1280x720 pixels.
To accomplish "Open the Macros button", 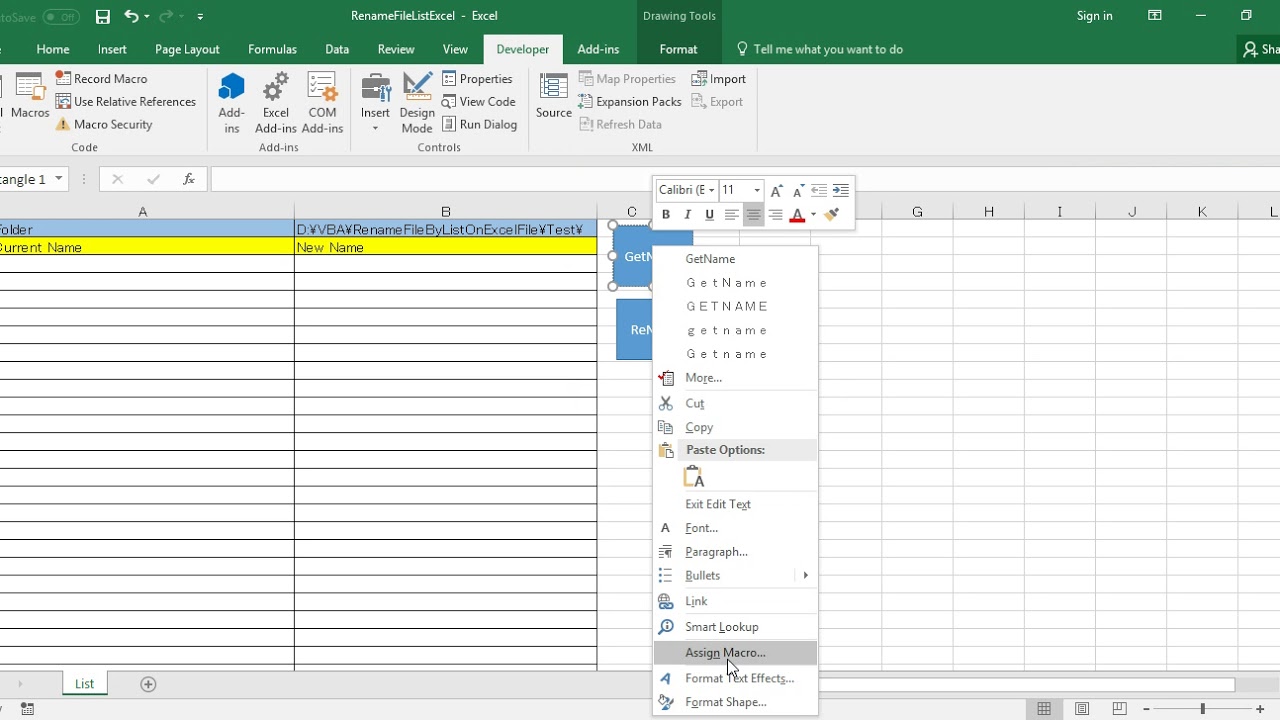I will pos(30,97).
